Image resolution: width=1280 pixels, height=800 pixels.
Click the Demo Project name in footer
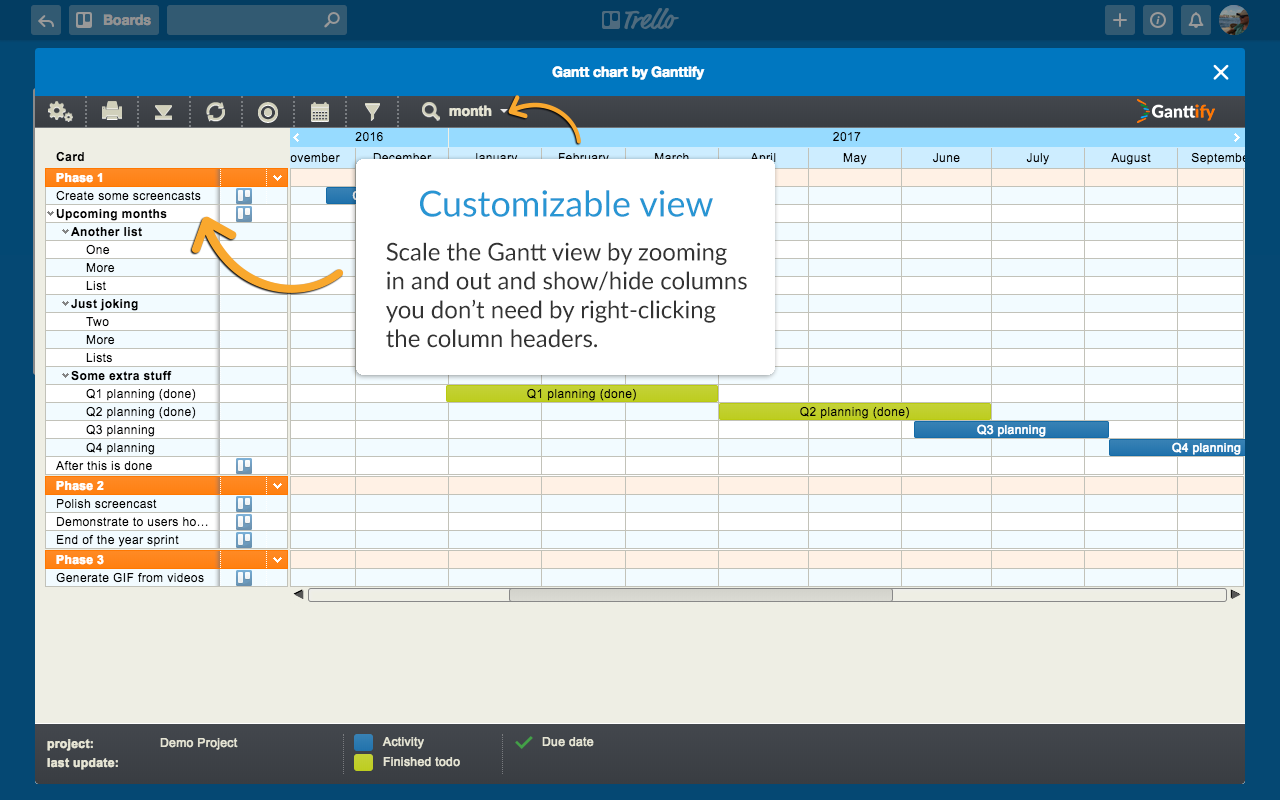tap(199, 743)
